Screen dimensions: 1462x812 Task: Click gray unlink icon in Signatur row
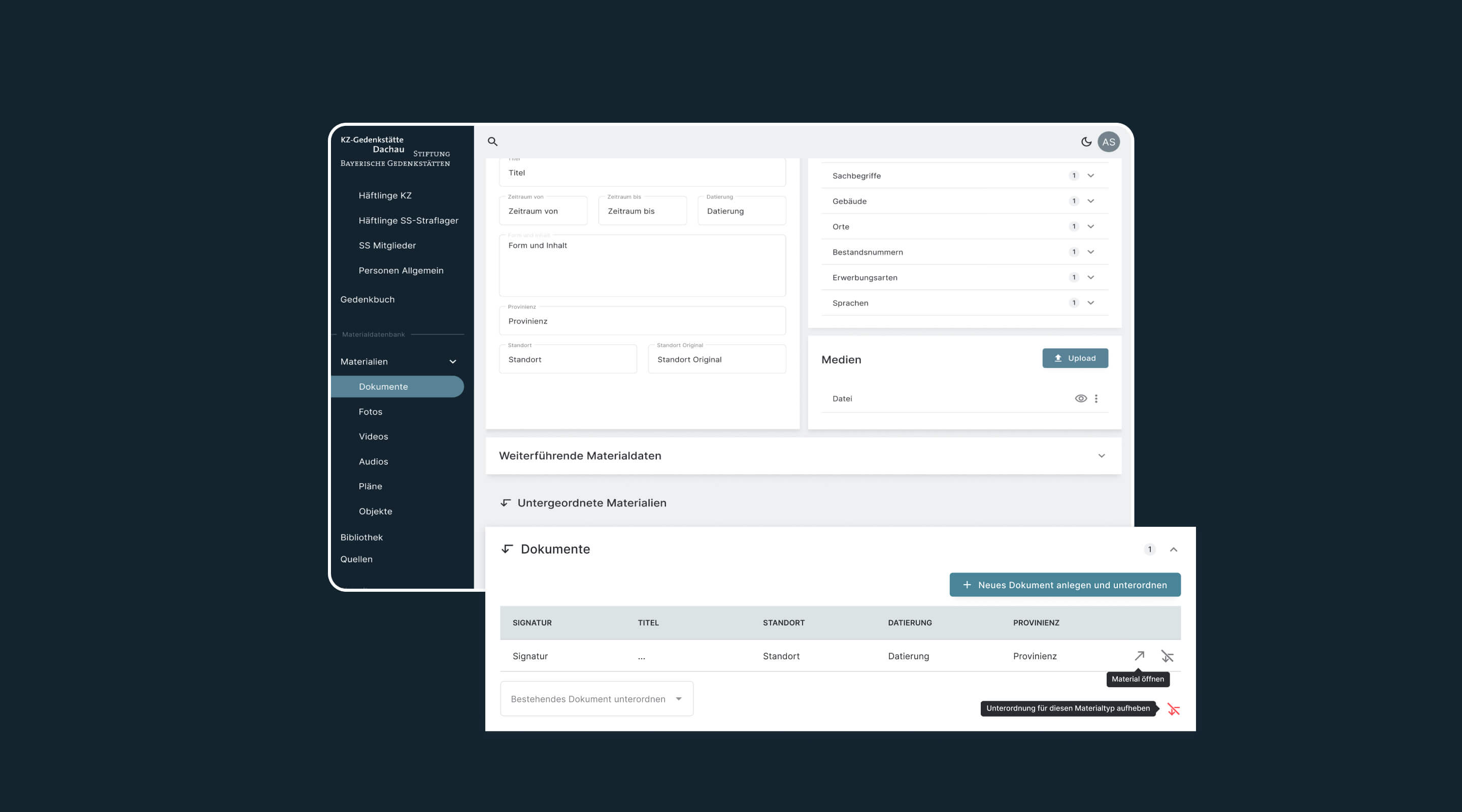point(1167,656)
